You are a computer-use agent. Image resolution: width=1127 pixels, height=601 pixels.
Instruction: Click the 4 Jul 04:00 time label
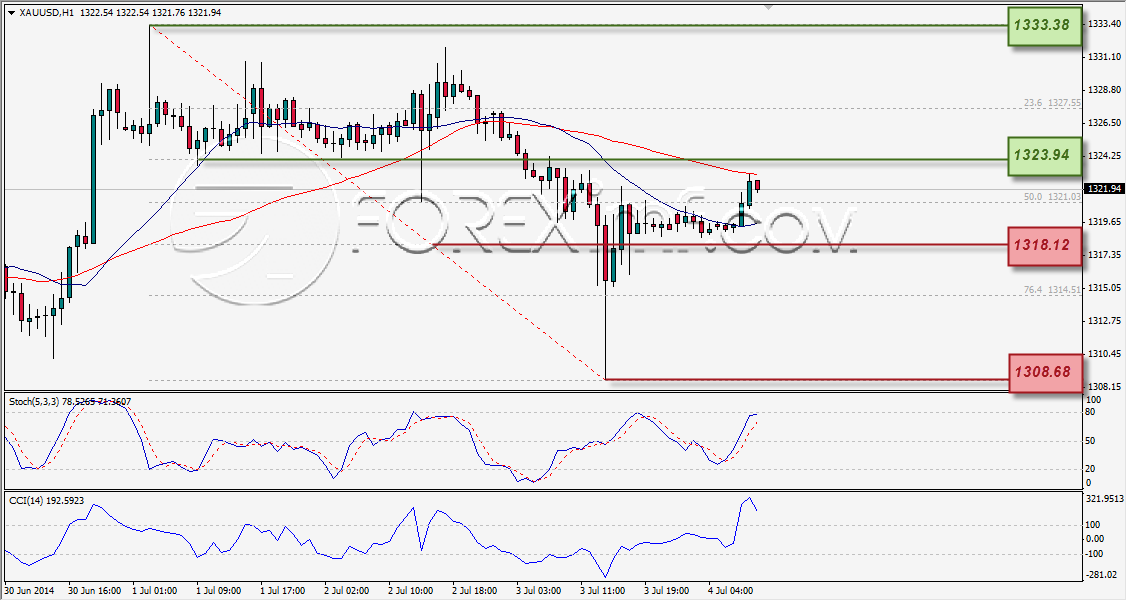click(730, 590)
